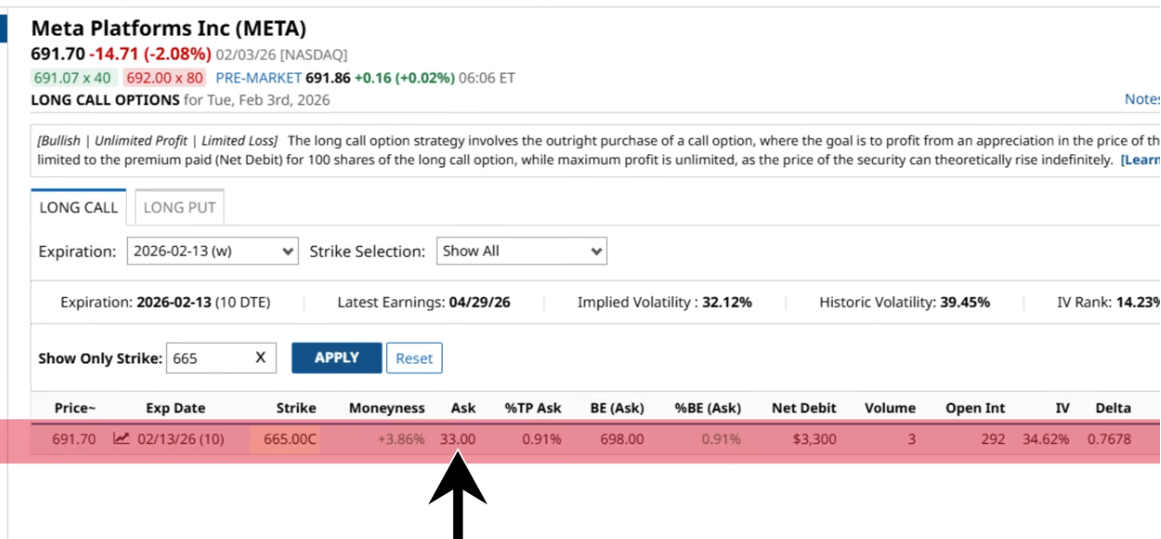Open the price chart icon beside 02/13/26
The height and width of the screenshot is (539, 1161).
[x=121, y=438]
